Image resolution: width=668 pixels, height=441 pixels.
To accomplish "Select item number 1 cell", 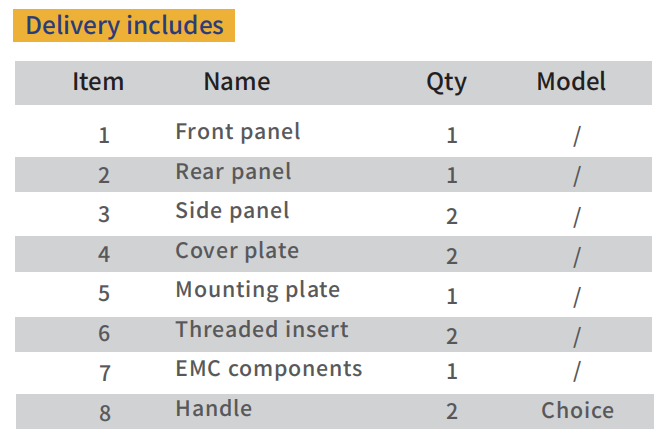I will [x=104, y=136].
